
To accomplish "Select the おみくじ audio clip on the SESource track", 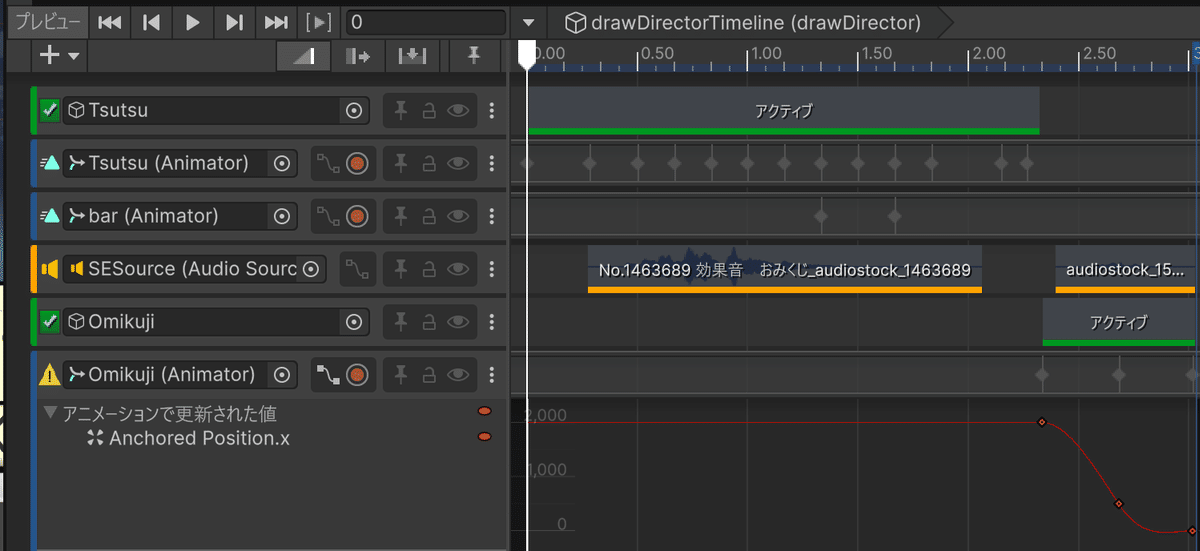I will [x=784, y=269].
